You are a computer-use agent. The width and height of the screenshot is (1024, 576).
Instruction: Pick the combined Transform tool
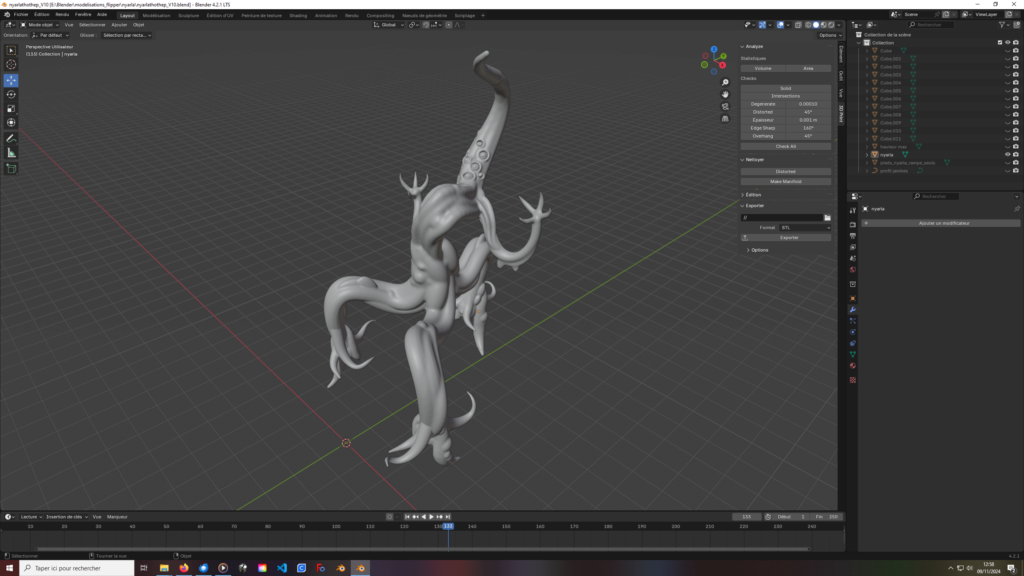[x=11, y=123]
